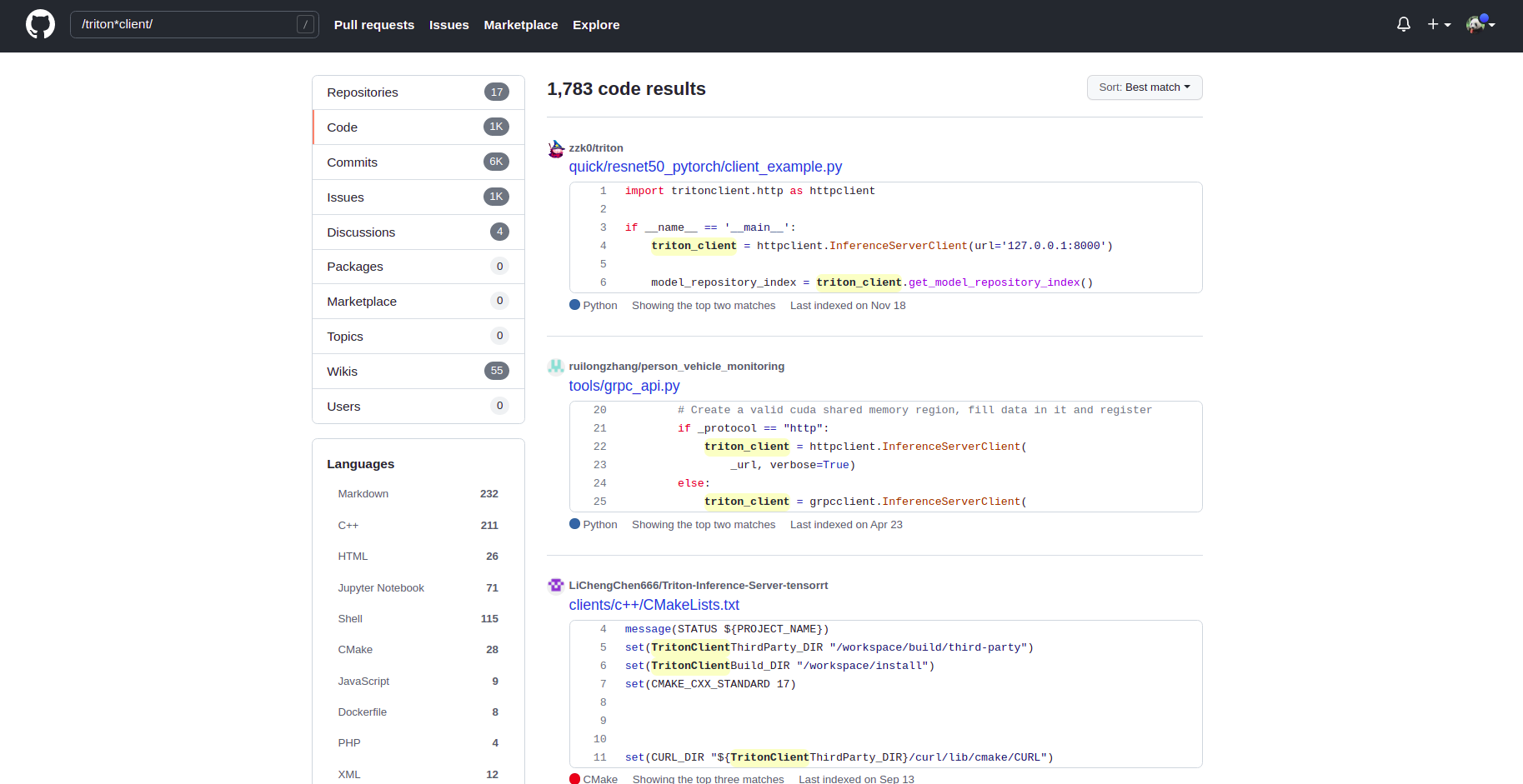Screen dimensions: 1523x784
Task: Open Sort: Best match dropdown
Action: [1145, 87]
